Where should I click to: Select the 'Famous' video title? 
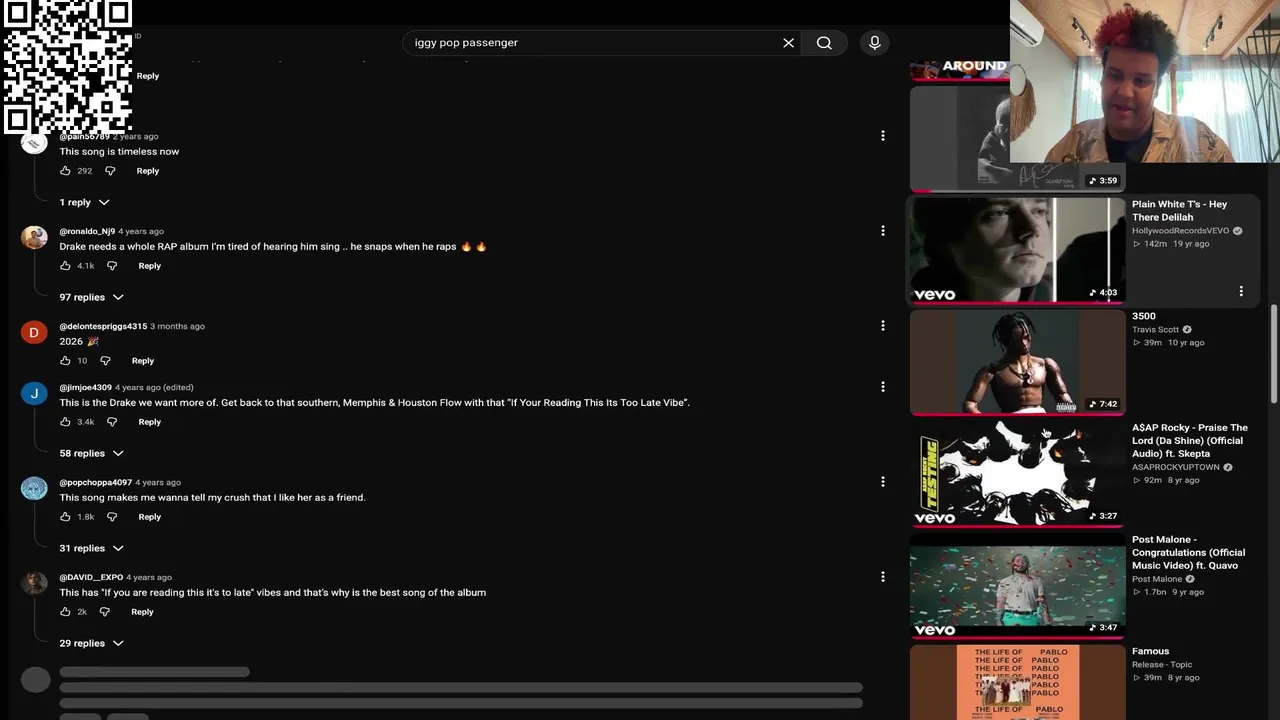[1151, 652]
